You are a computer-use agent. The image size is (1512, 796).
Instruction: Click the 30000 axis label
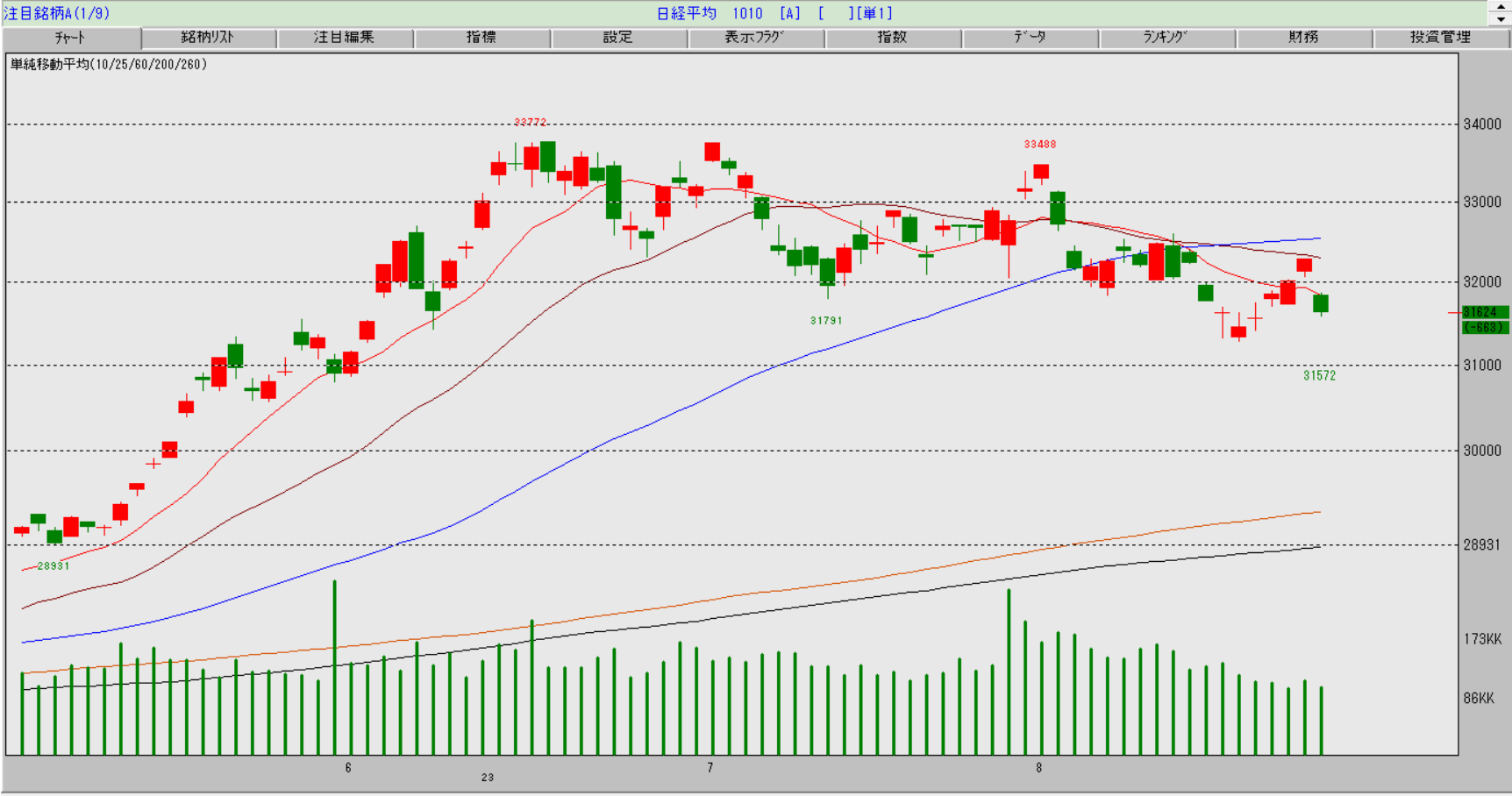[1482, 451]
